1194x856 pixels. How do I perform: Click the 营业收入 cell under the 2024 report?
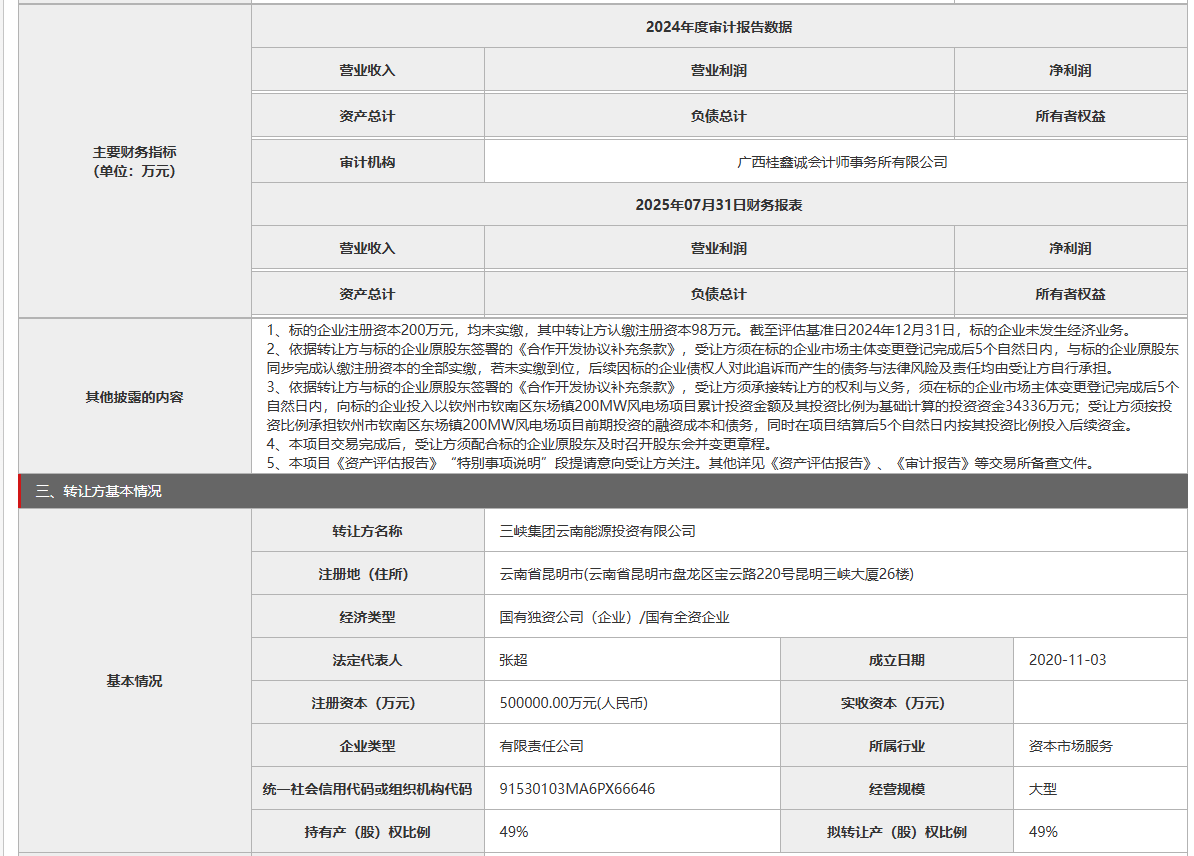tap(368, 70)
